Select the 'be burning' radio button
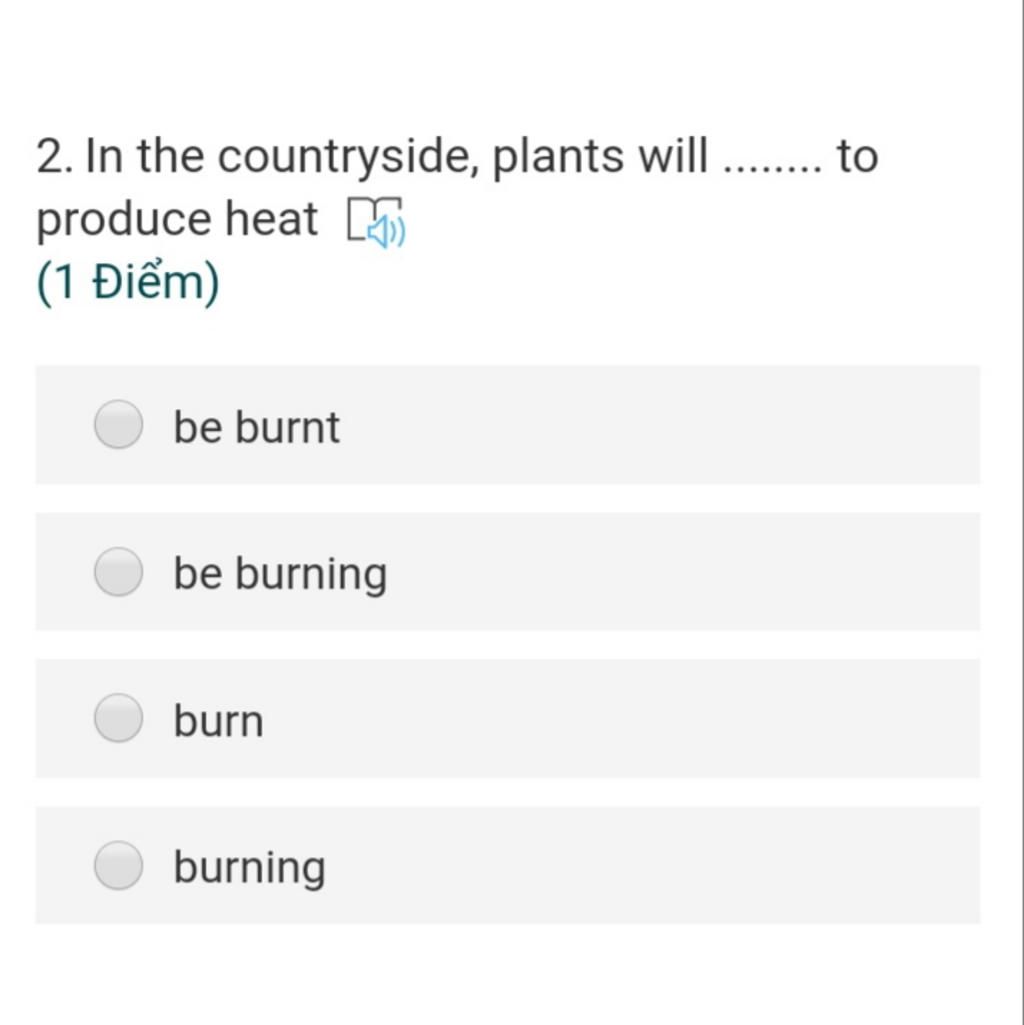This screenshot has height=1025, width=1024. point(118,572)
